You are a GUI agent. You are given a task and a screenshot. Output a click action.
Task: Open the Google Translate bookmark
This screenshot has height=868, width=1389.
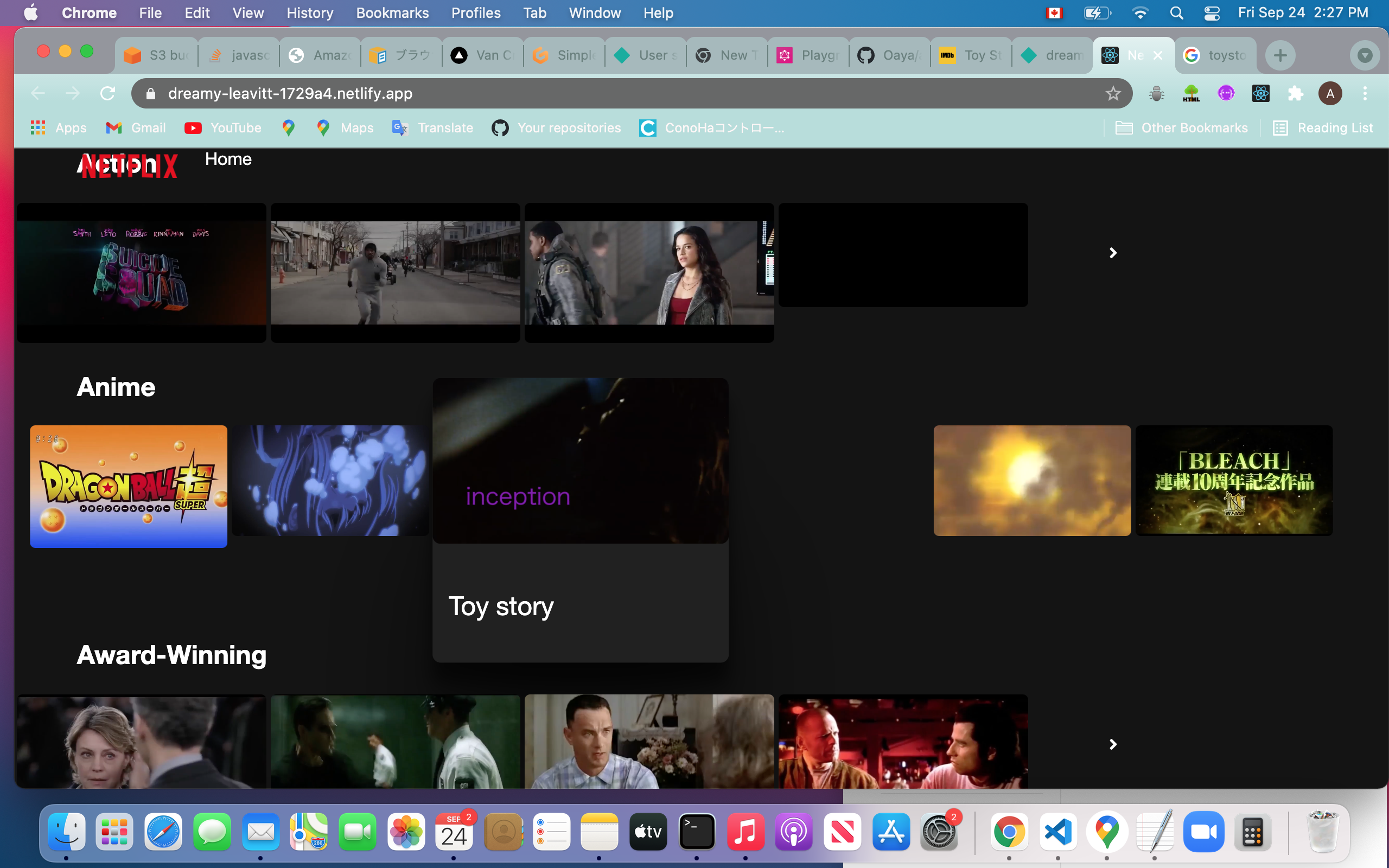432,127
